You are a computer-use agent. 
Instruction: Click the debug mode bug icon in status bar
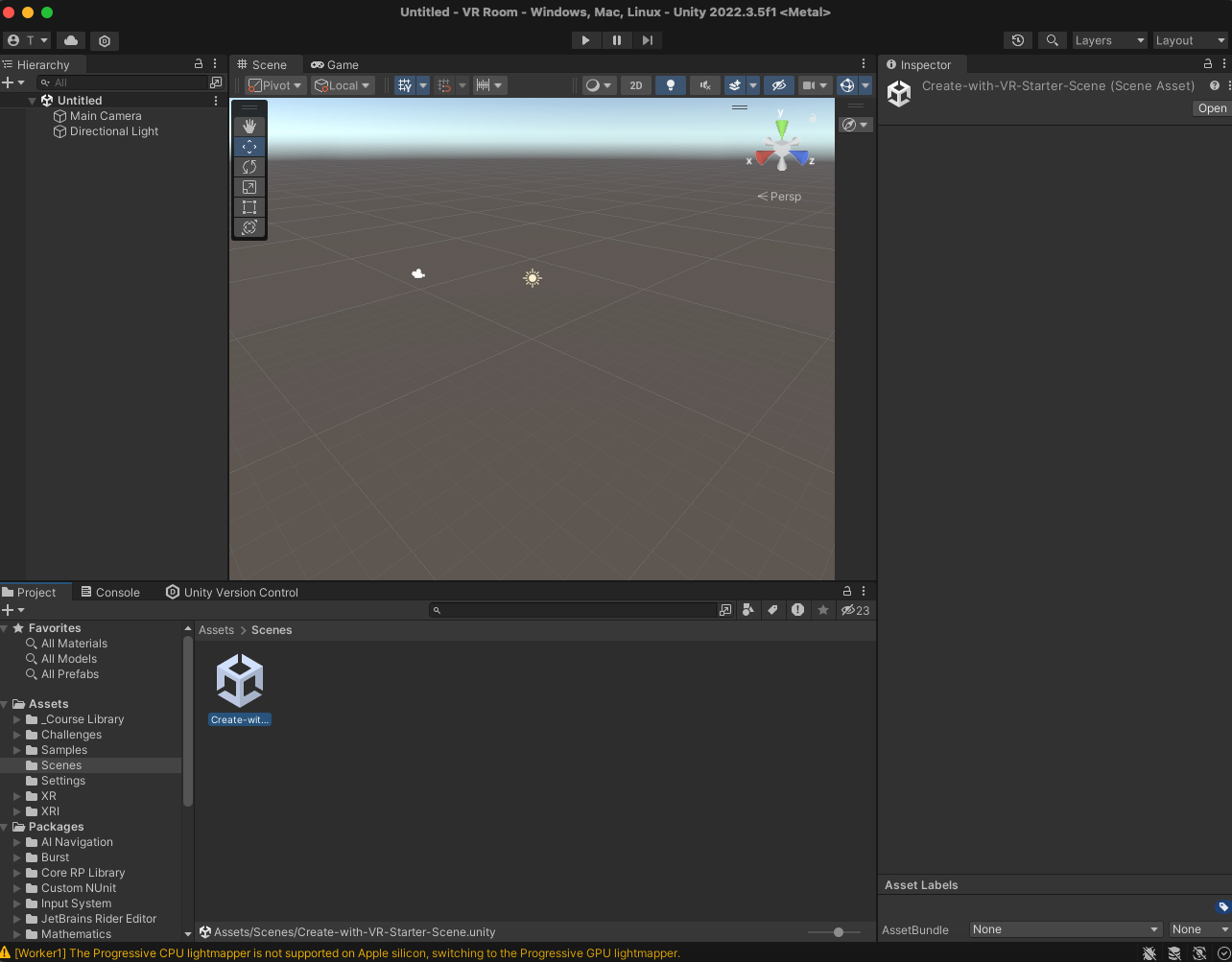[1149, 952]
